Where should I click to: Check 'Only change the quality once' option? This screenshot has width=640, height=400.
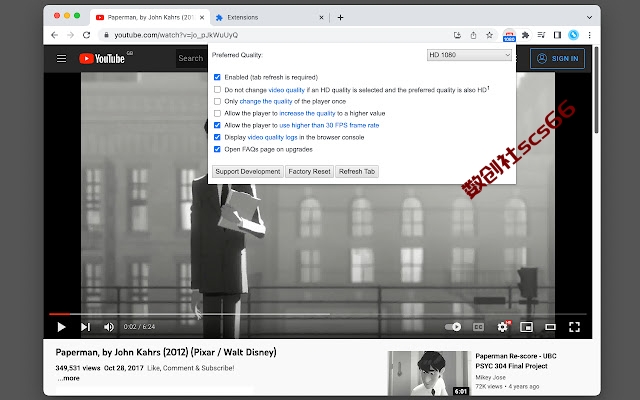point(217,101)
